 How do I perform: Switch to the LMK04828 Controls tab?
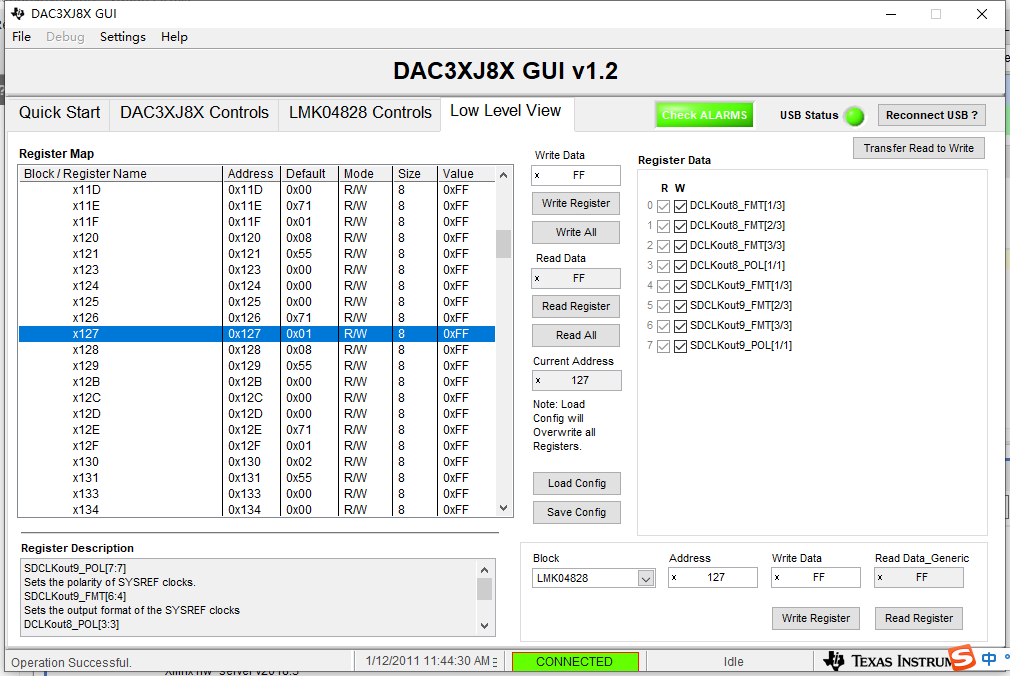[x=360, y=113]
